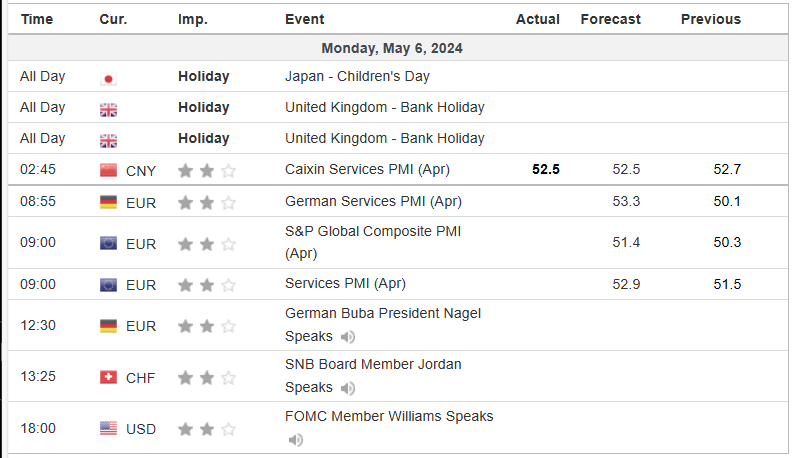Click the China flag next to CNY
The image size is (798, 458).
coord(108,170)
